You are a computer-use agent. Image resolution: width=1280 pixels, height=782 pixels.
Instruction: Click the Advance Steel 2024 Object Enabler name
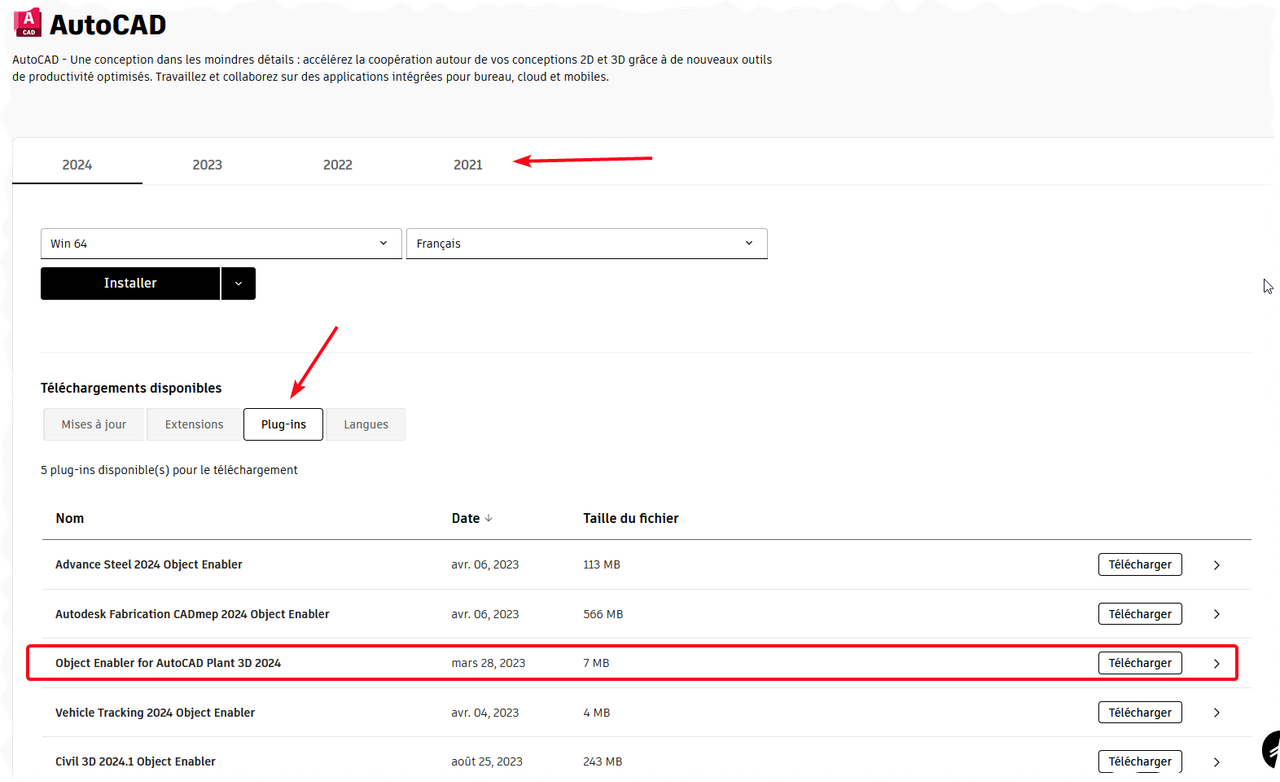(149, 564)
